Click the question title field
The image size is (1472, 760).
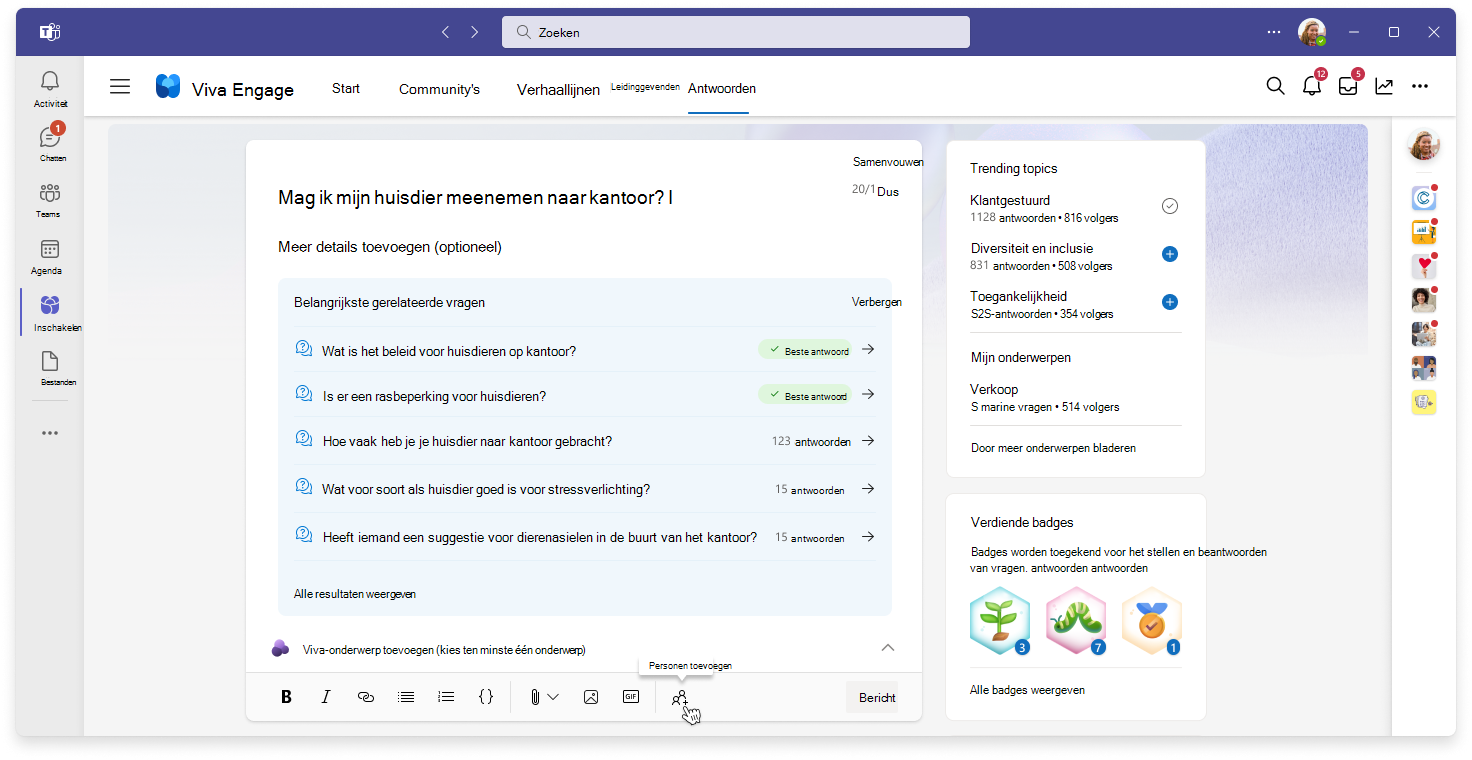475,198
